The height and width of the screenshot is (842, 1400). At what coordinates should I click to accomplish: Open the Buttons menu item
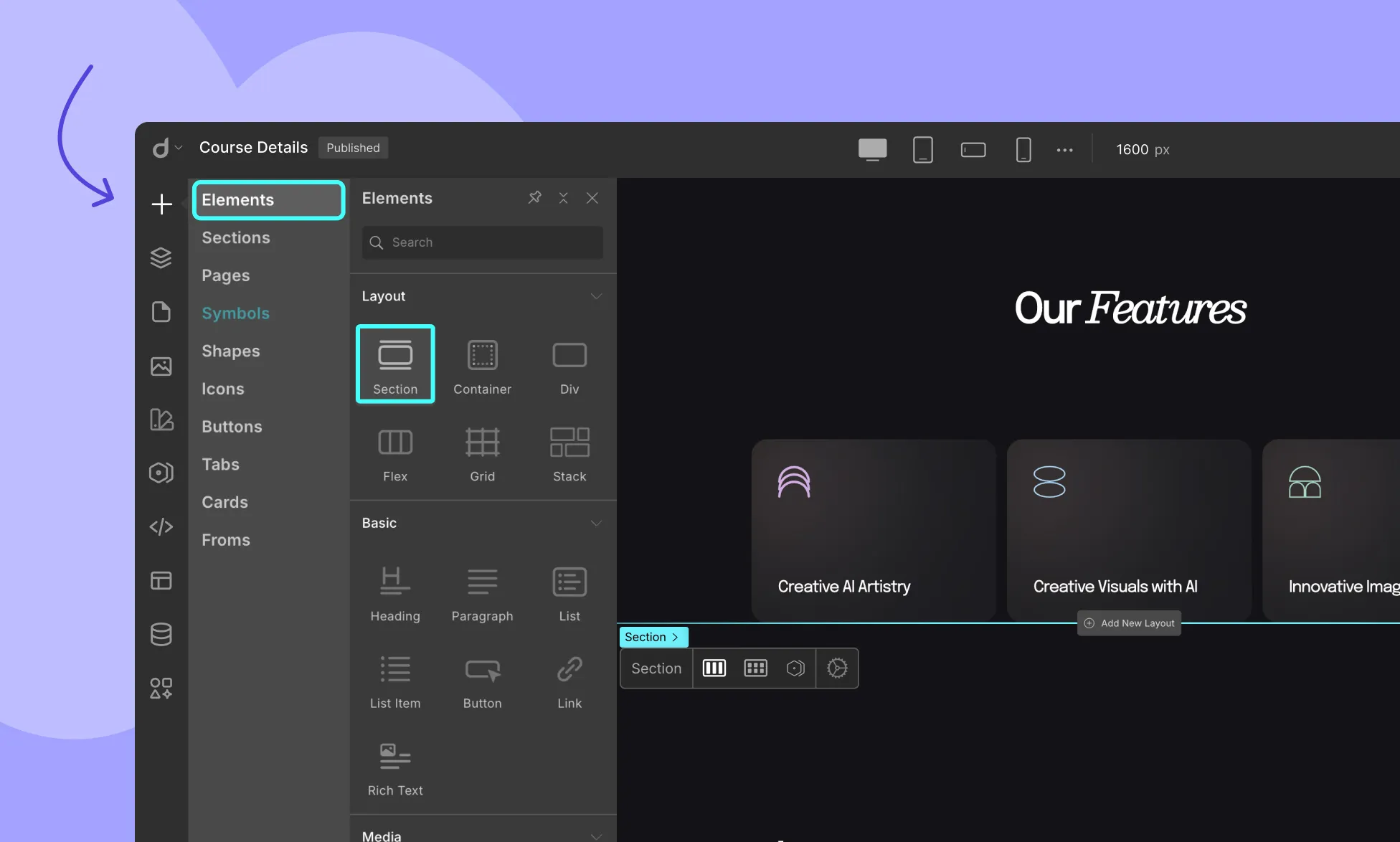click(232, 427)
